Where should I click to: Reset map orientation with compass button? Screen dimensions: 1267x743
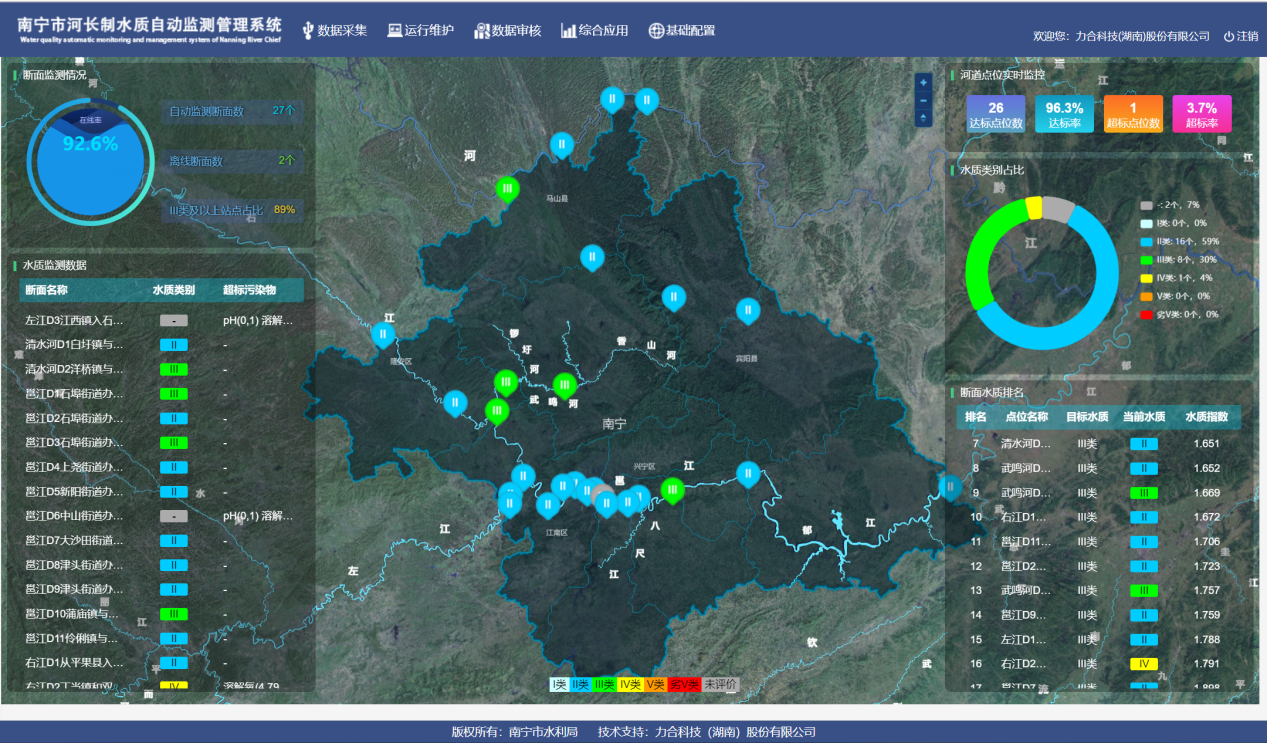pos(923,118)
